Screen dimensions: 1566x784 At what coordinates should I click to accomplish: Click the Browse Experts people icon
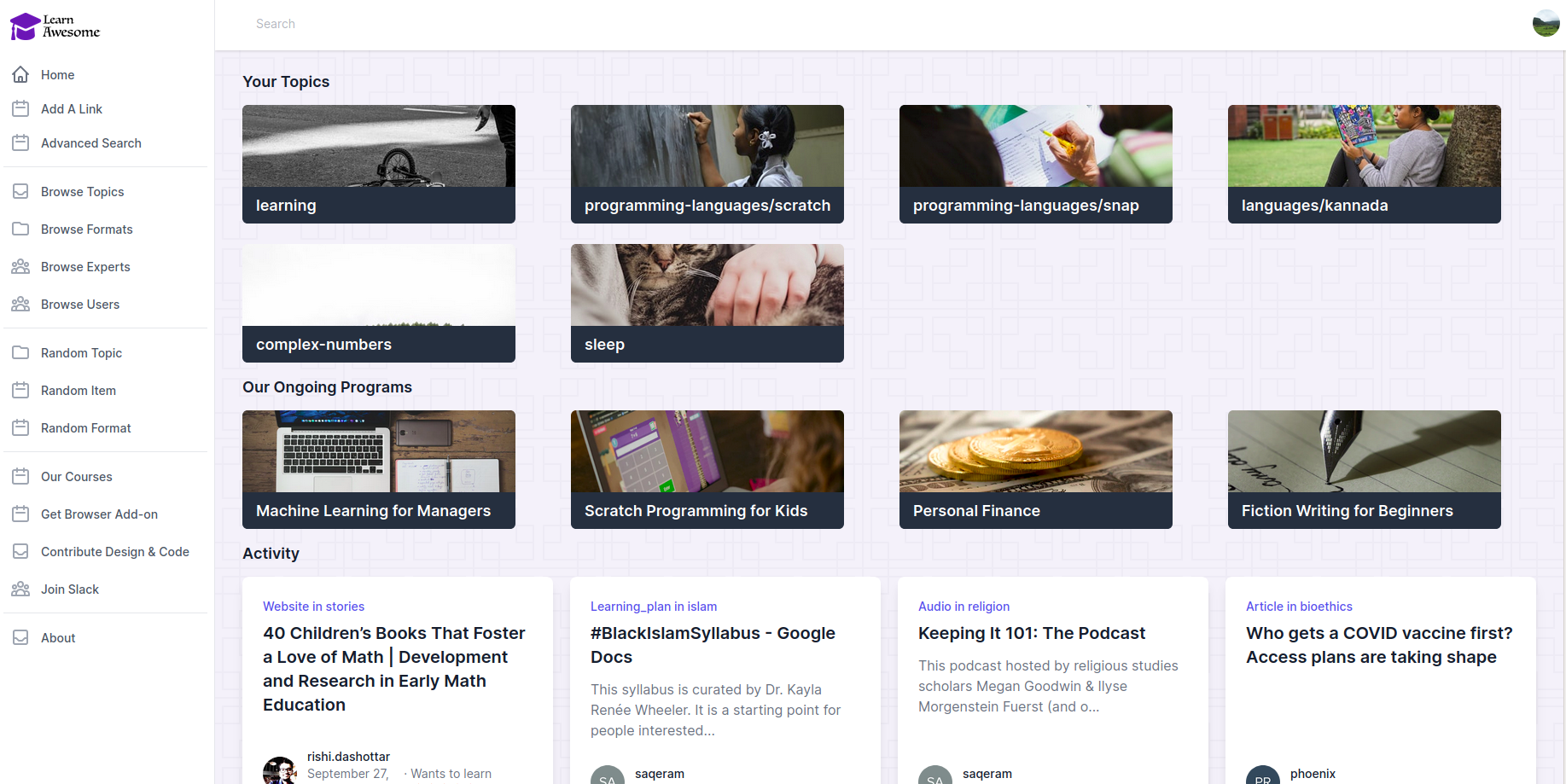click(x=20, y=267)
